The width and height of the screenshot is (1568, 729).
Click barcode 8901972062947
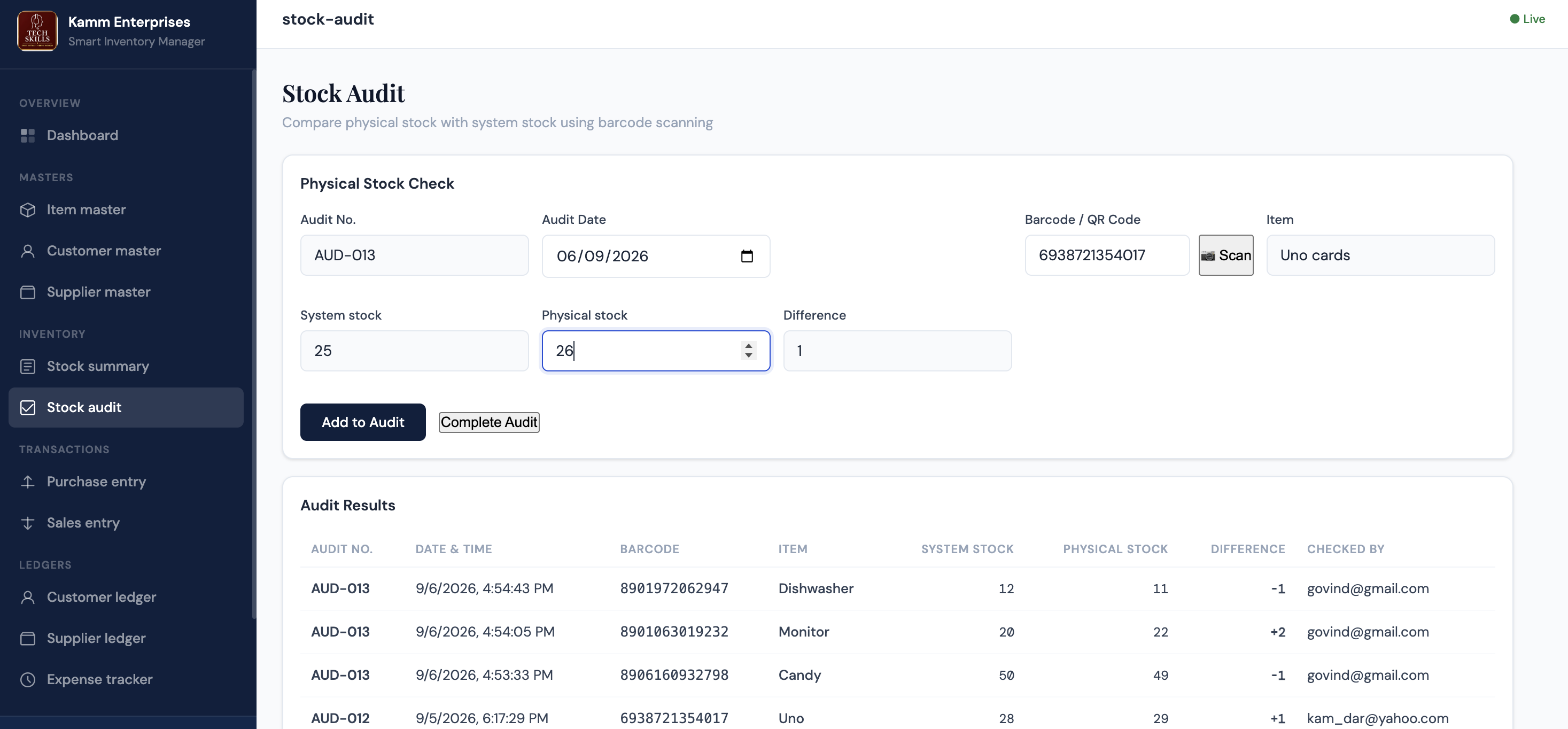click(x=674, y=589)
